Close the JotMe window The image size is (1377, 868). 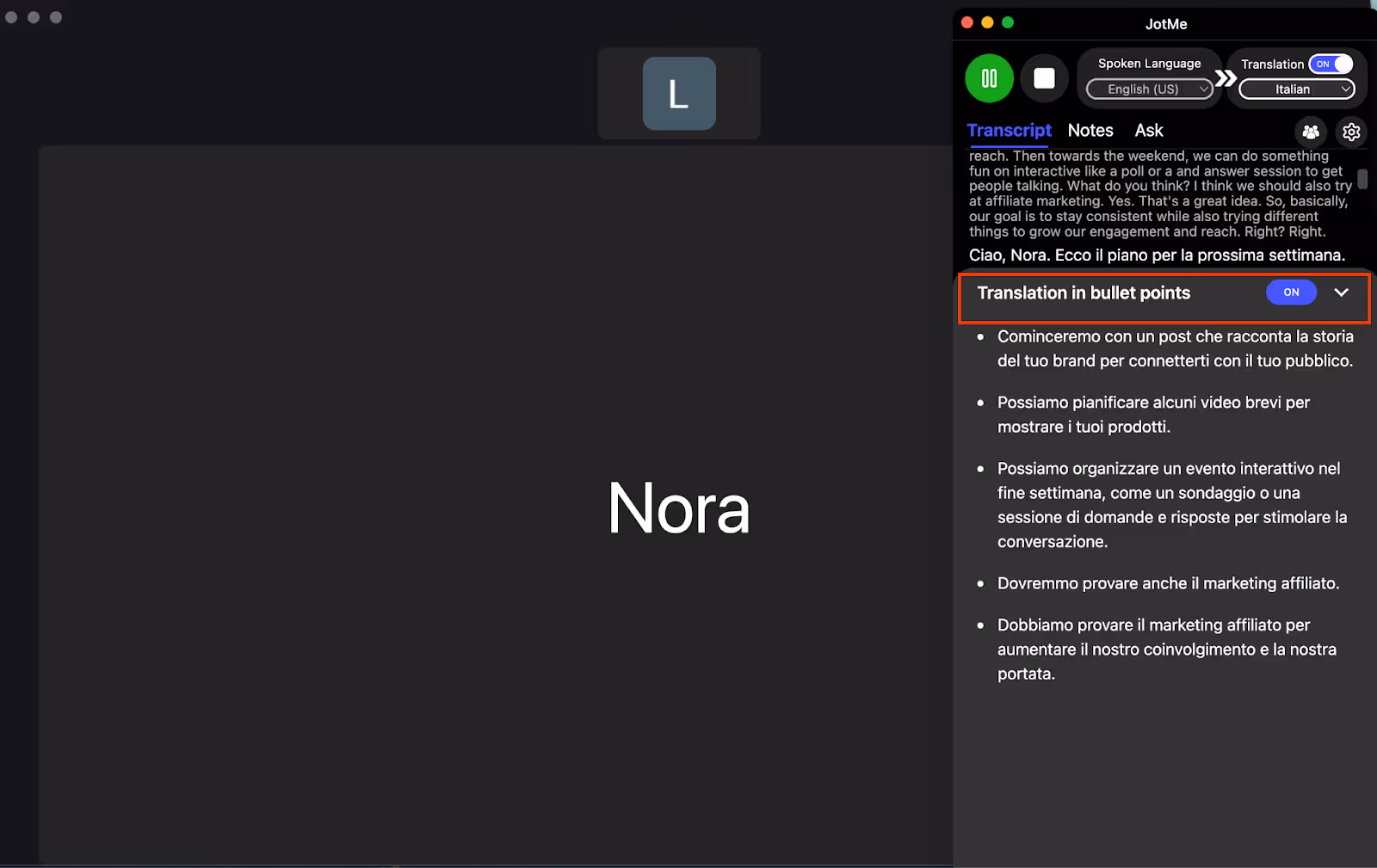(x=967, y=23)
